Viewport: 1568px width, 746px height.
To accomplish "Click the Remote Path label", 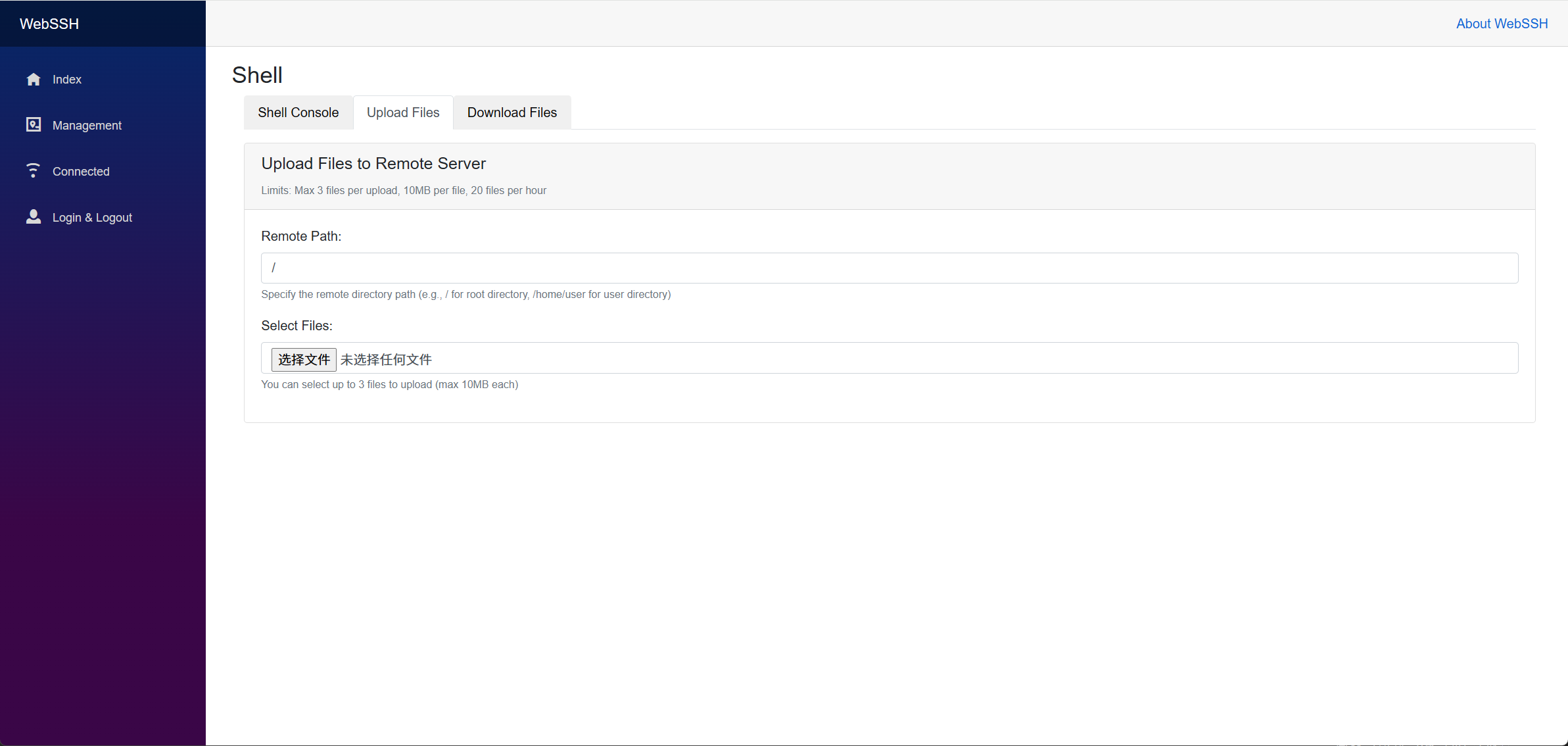I will pyautogui.click(x=301, y=236).
